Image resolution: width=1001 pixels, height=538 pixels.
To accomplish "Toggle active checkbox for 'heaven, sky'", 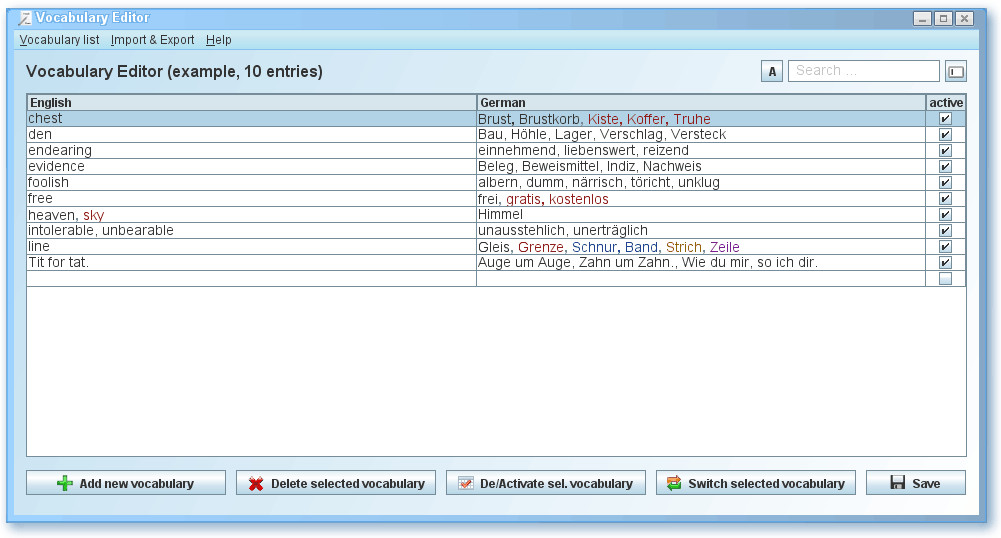I will (x=945, y=214).
